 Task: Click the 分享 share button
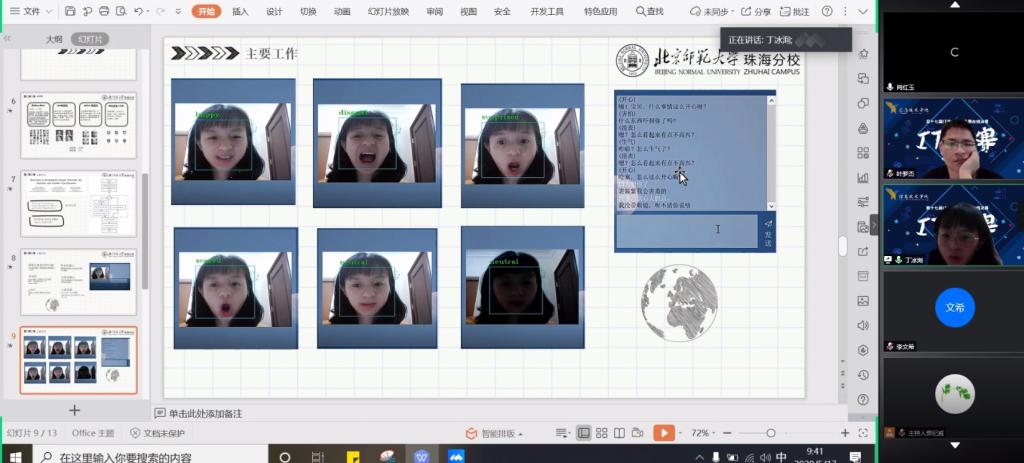point(756,12)
